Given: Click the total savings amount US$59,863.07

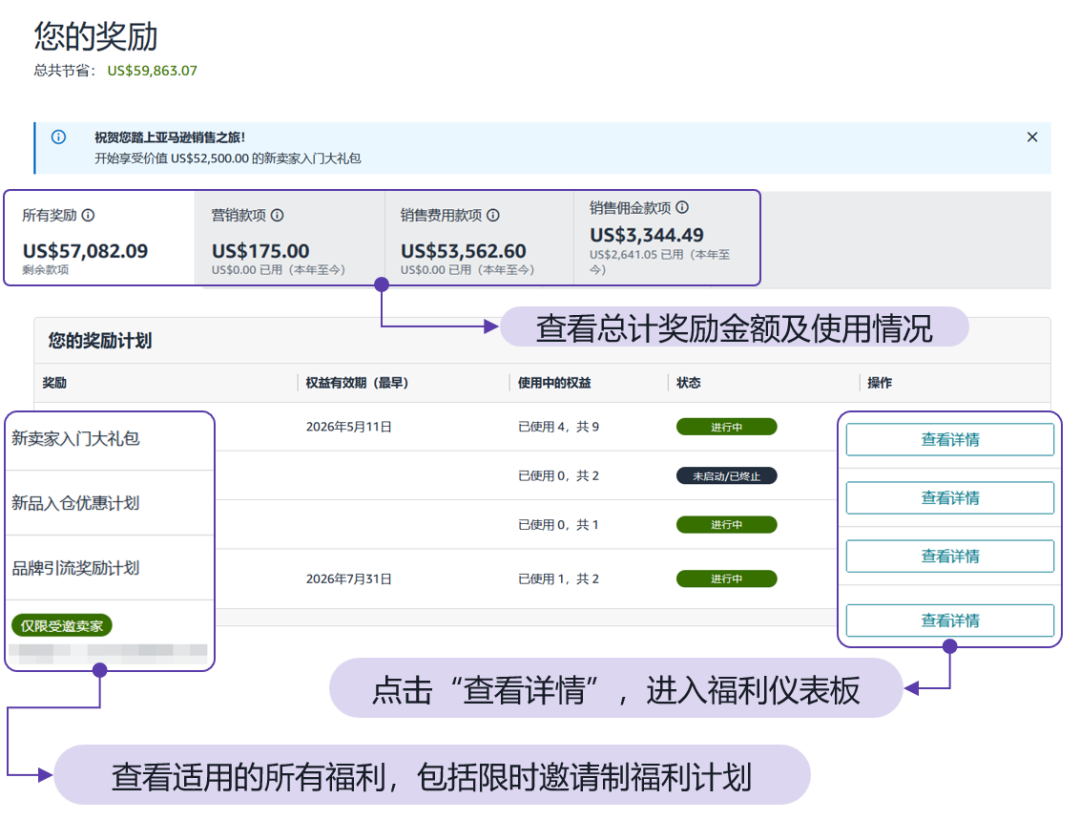Looking at the screenshot, I should tap(152, 71).
